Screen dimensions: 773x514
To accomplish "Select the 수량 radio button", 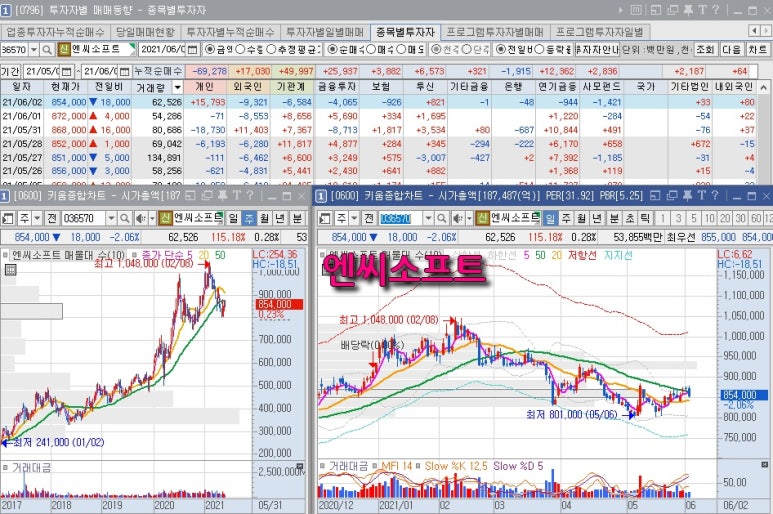I will click(x=240, y=49).
